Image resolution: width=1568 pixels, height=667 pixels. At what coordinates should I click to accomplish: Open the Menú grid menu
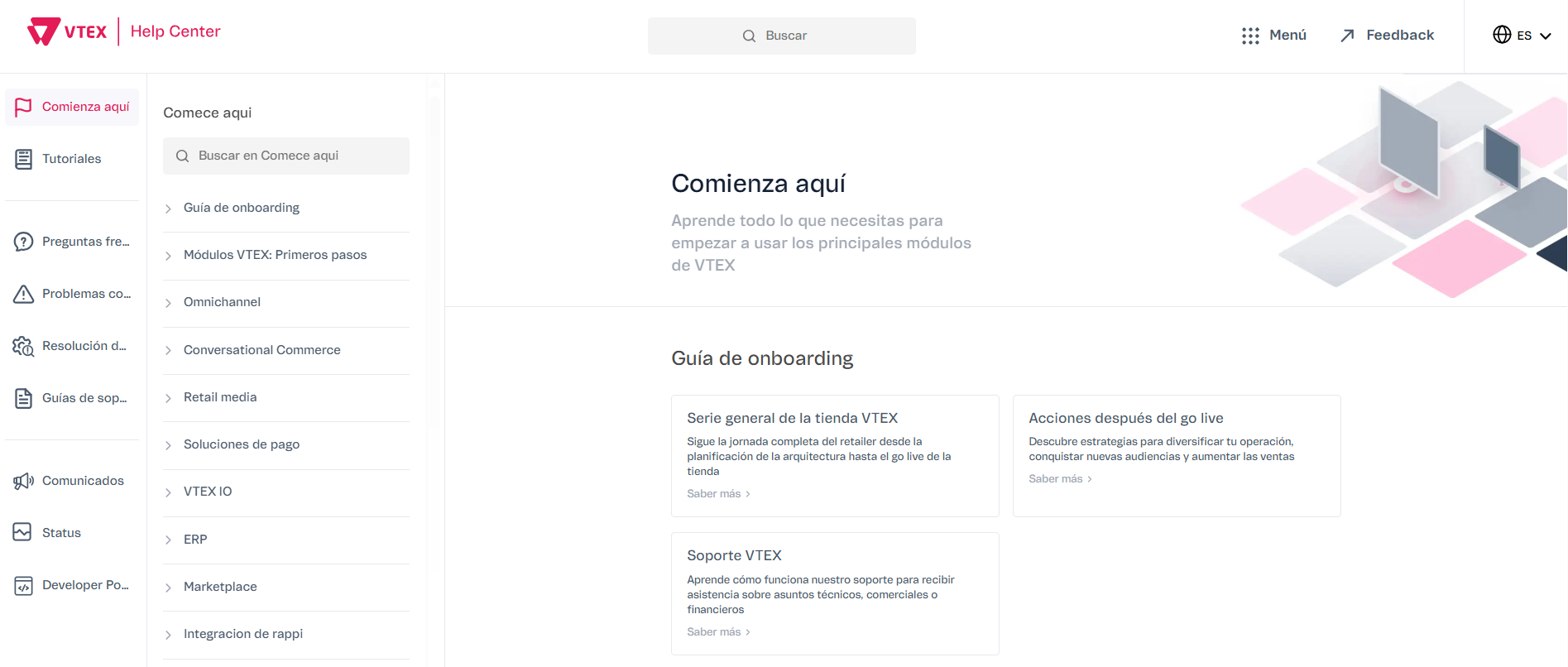[1274, 35]
